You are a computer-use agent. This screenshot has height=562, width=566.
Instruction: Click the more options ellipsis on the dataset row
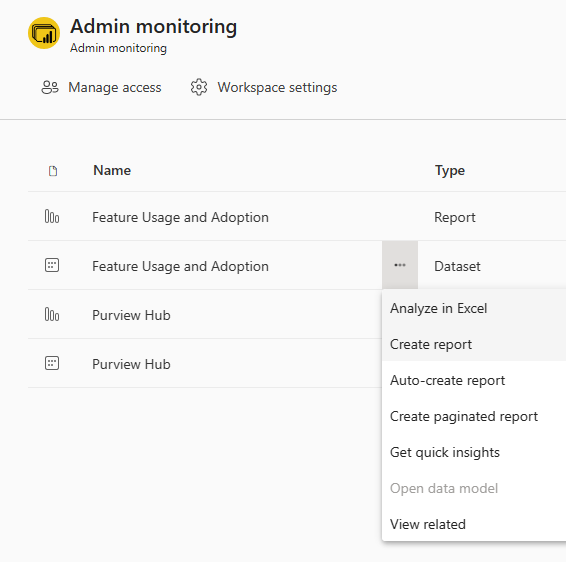(x=400, y=265)
